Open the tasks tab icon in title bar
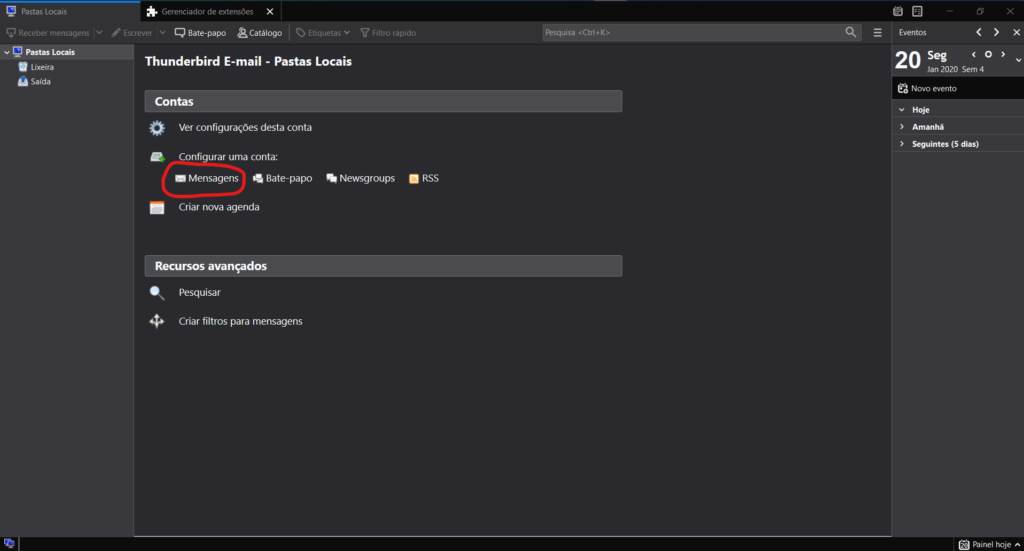 point(917,11)
